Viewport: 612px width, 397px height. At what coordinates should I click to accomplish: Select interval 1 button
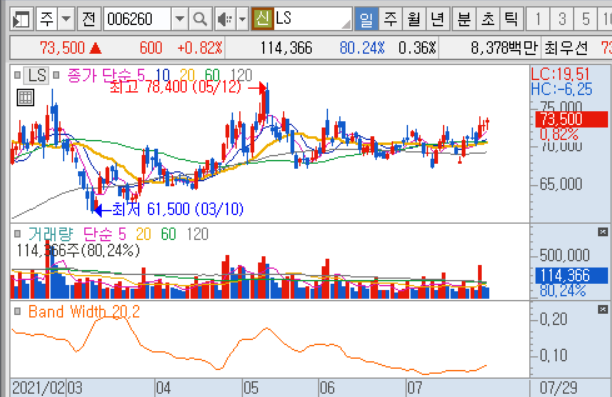[x=538, y=19]
